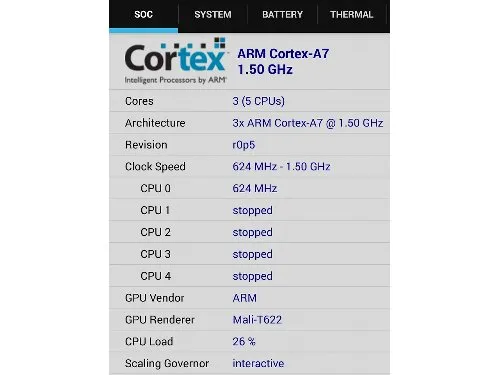Tap the CPU 3 row
Image resolution: width=500 pixels, height=375 pixels.
(249, 254)
